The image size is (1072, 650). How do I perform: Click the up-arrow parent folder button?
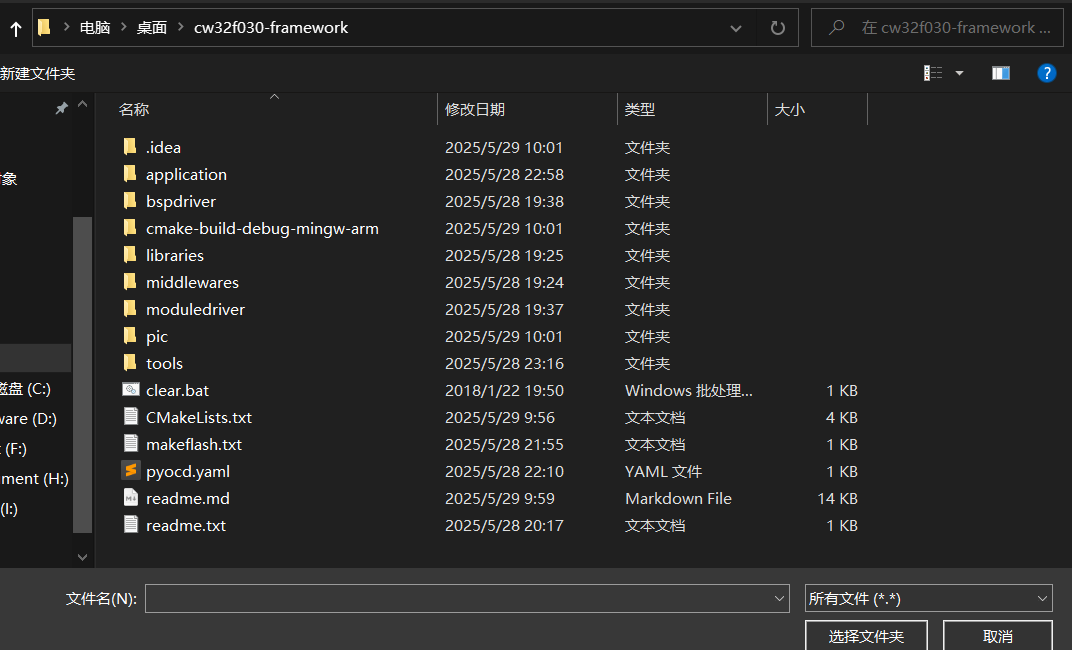click(15, 28)
